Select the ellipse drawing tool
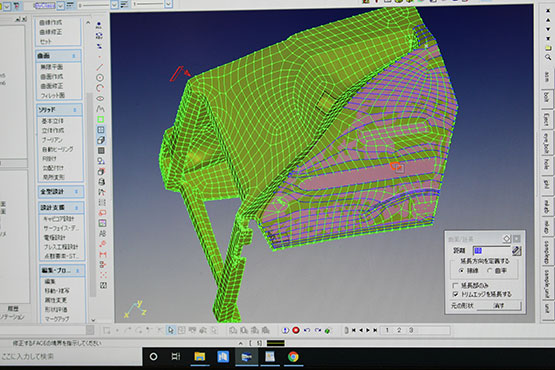 (100, 98)
